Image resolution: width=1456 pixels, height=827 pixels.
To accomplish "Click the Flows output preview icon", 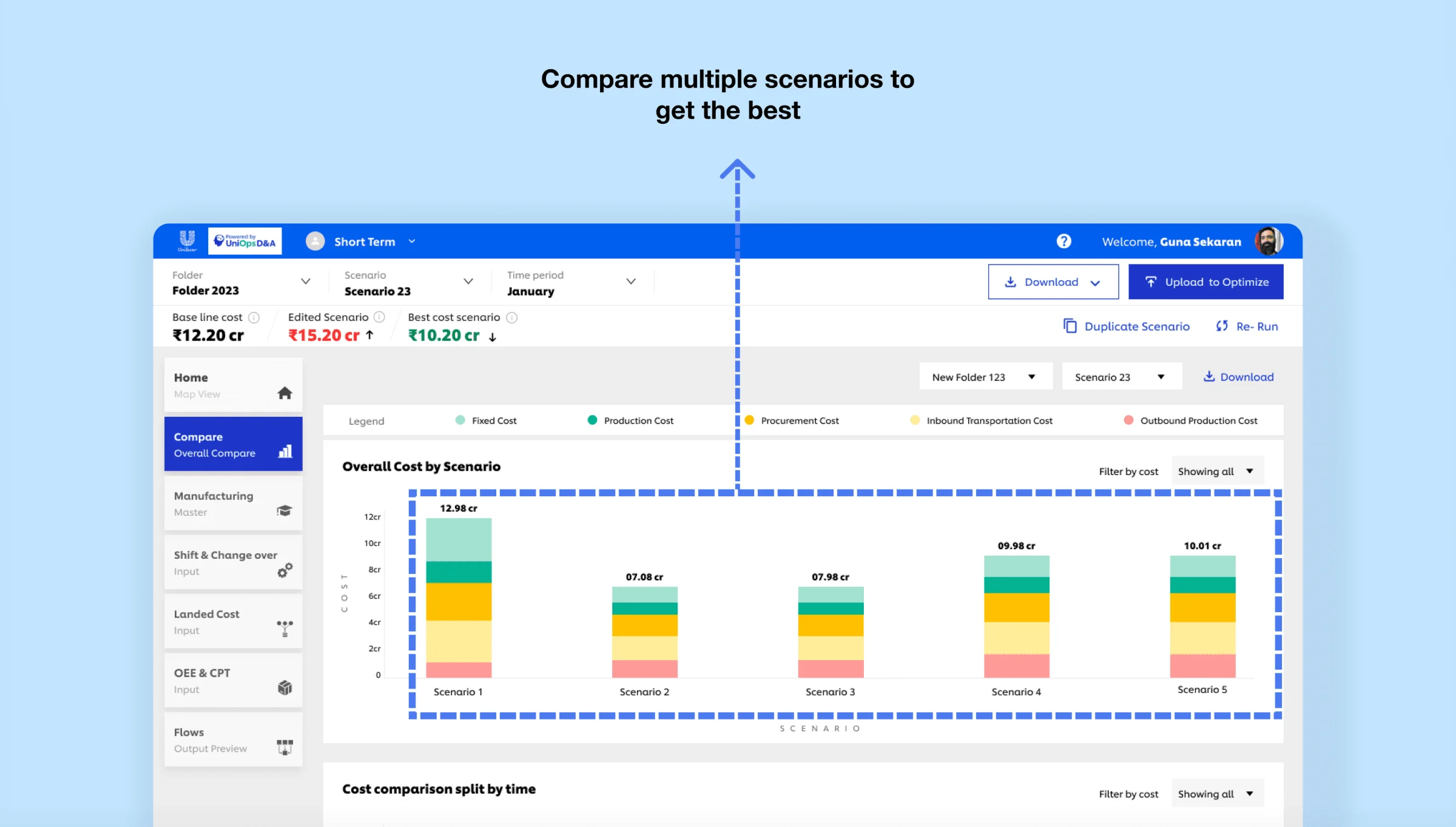I will pyautogui.click(x=285, y=747).
